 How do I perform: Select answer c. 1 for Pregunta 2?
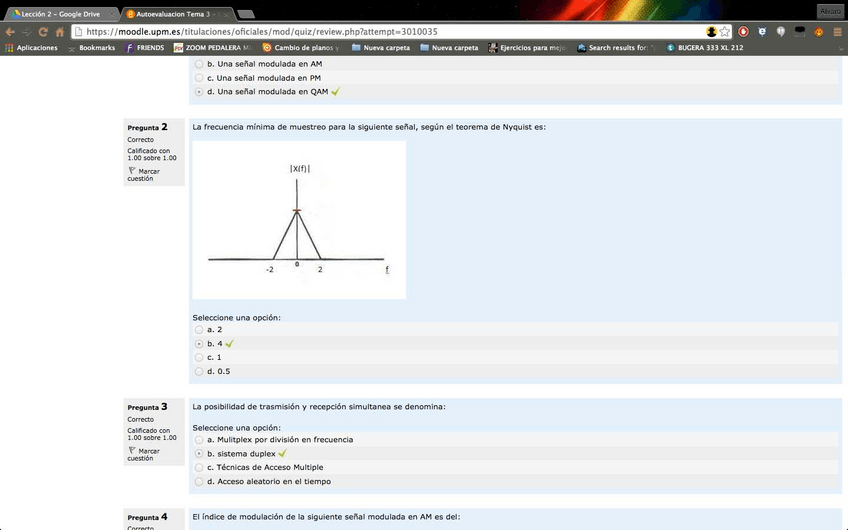(x=199, y=357)
